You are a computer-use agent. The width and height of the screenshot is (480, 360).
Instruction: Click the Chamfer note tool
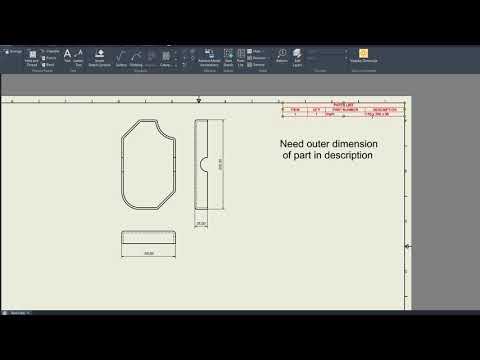[x=50, y=51]
